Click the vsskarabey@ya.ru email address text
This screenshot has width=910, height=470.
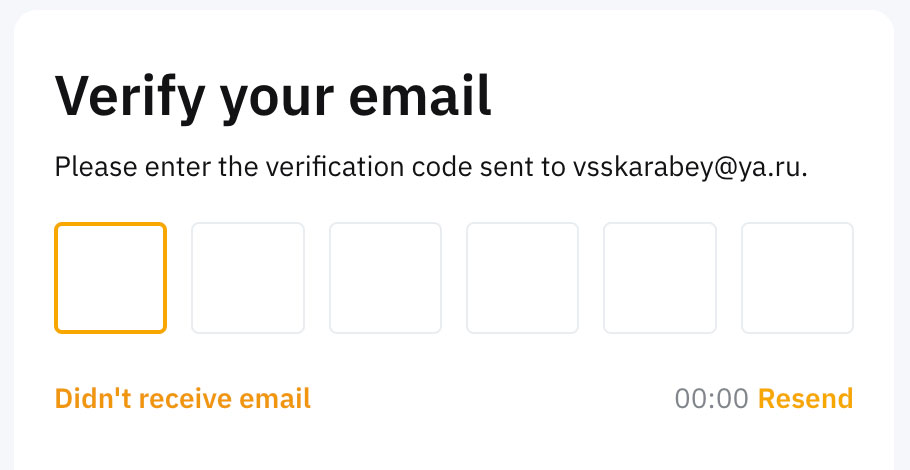tap(689, 166)
